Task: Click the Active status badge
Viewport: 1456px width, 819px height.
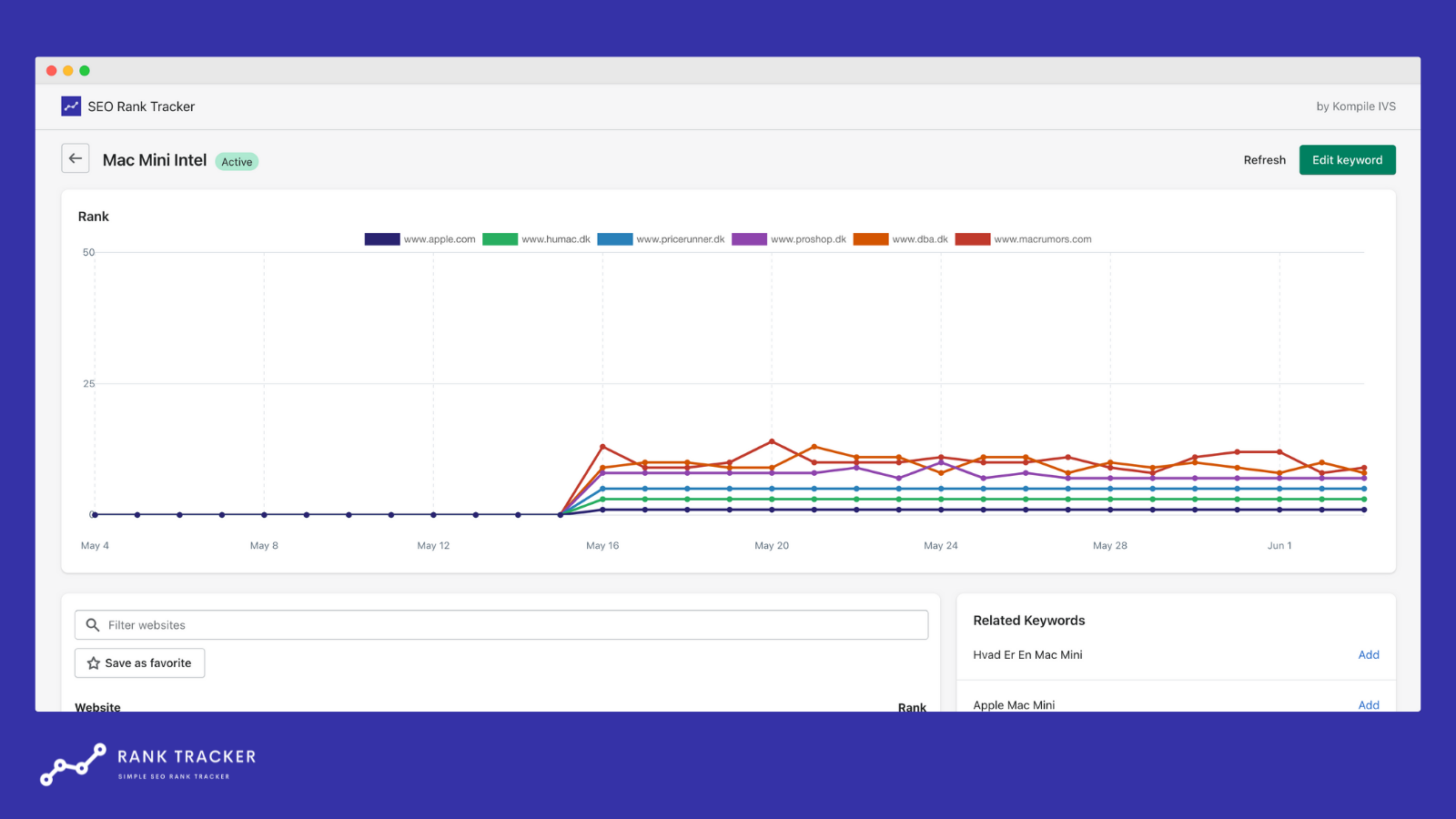Action: click(237, 162)
